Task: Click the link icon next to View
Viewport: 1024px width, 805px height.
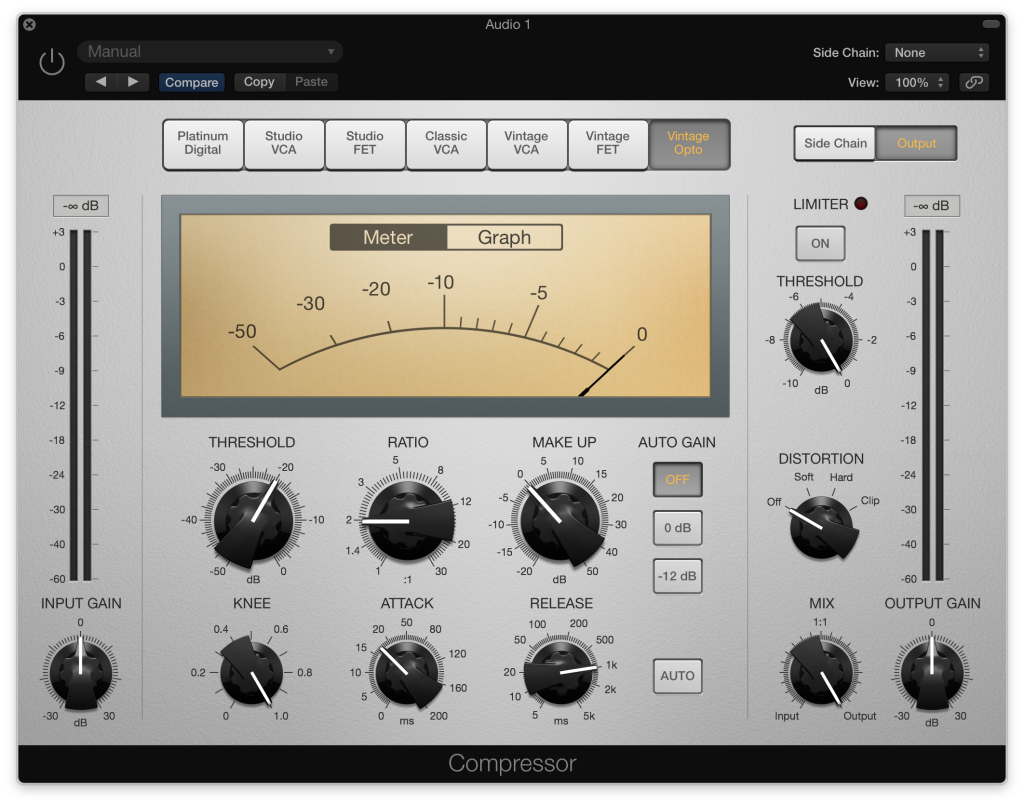Action: coord(974,82)
